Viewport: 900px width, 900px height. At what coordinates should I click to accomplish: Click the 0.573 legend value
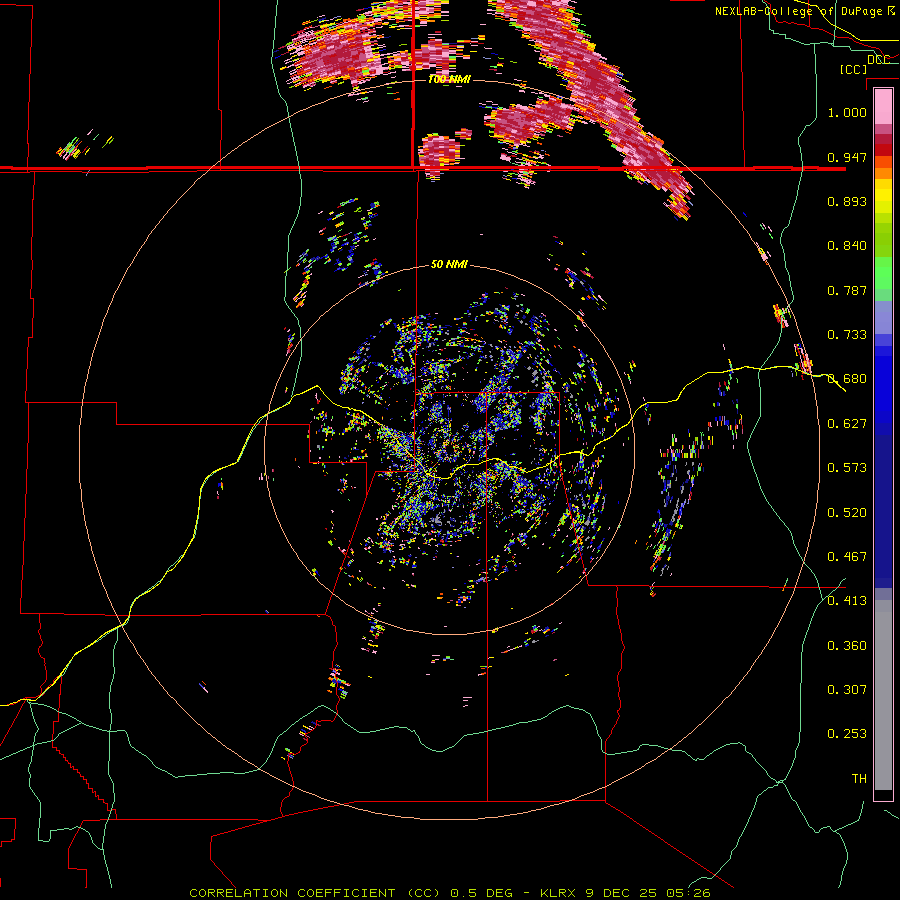tap(847, 467)
